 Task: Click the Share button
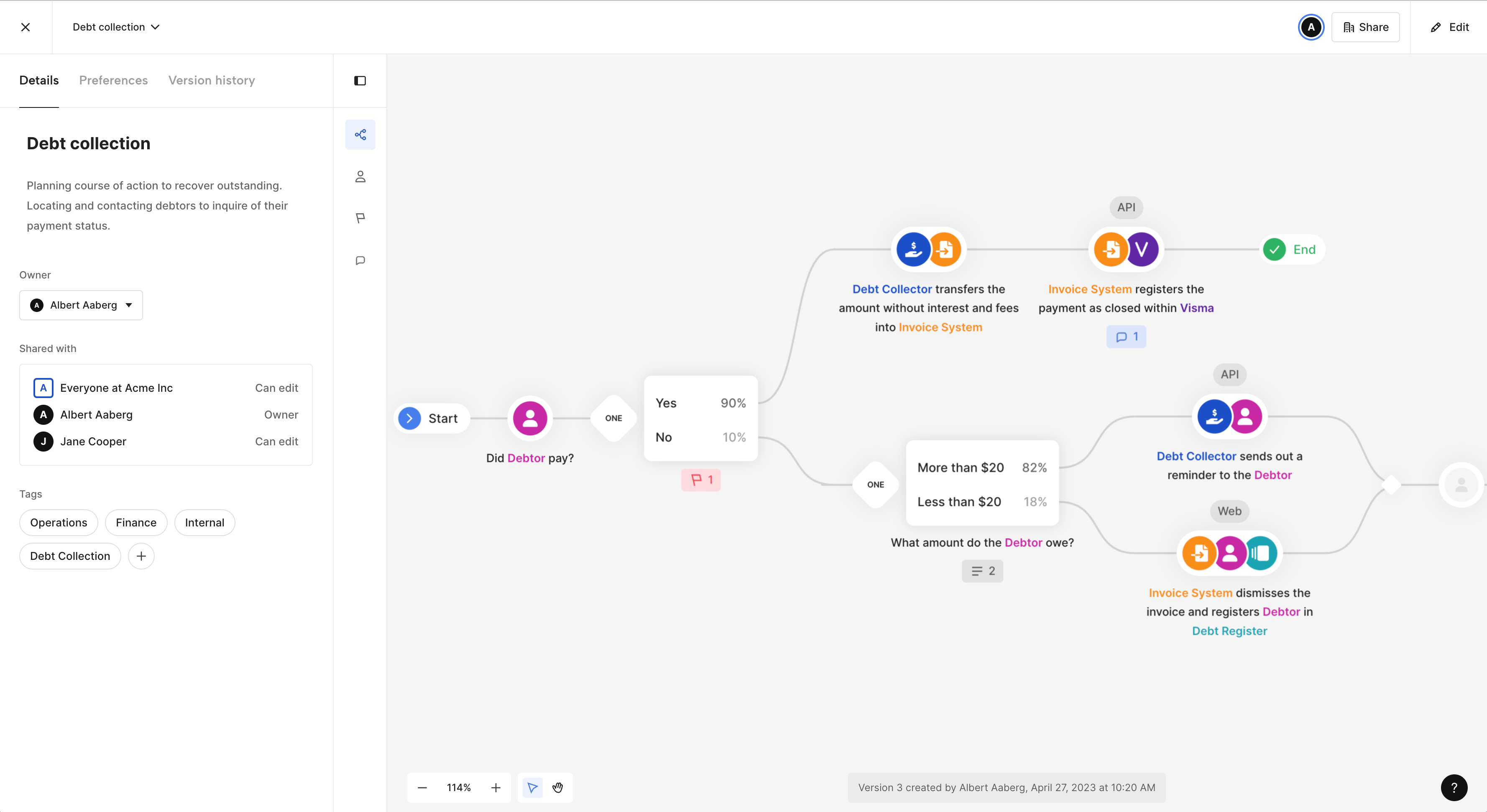[x=1365, y=27]
